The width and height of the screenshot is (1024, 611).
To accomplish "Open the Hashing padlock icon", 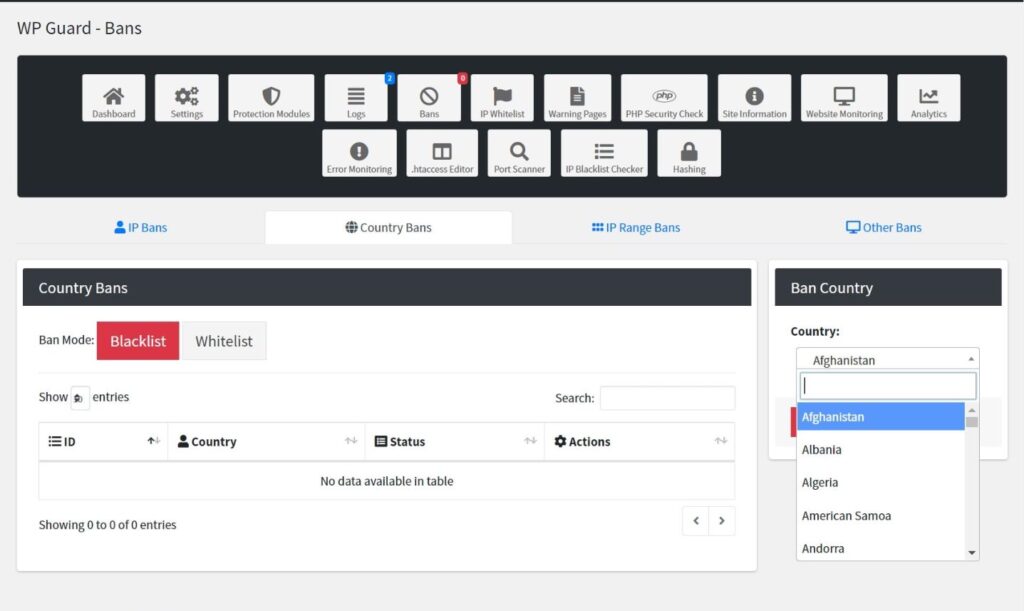I will pos(688,153).
